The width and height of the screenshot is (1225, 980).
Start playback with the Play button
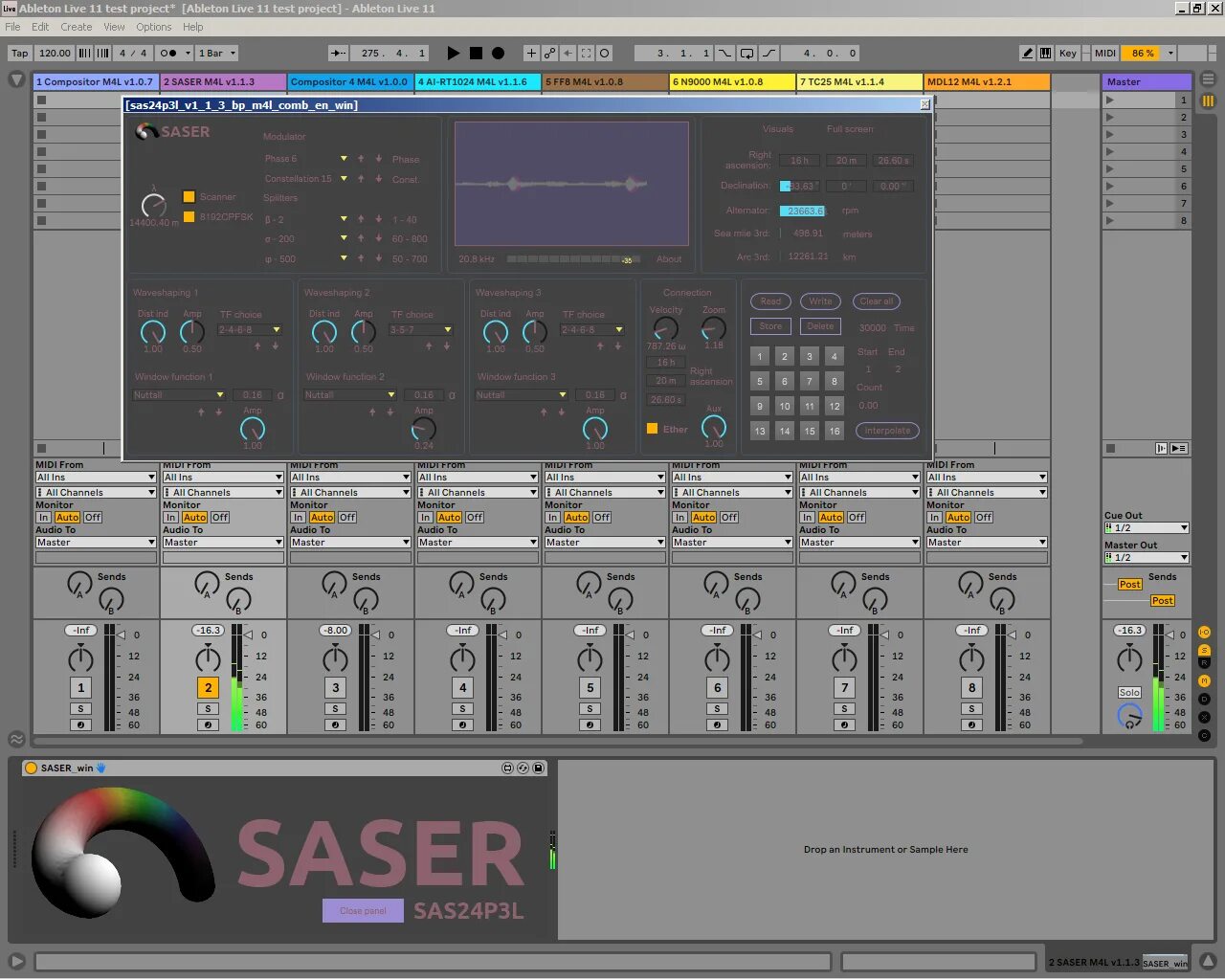[x=454, y=54]
